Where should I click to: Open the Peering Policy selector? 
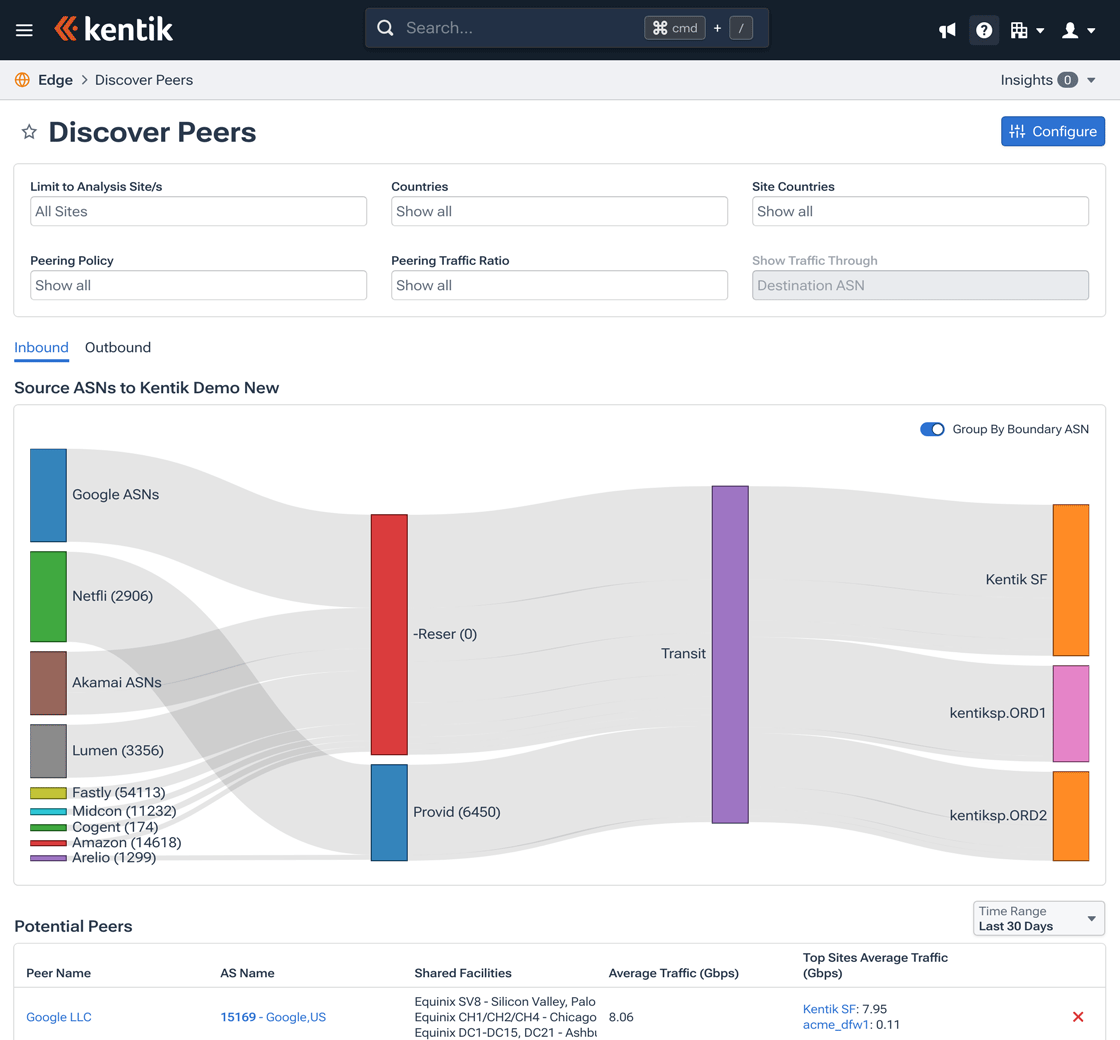pyautogui.click(x=198, y=285)
